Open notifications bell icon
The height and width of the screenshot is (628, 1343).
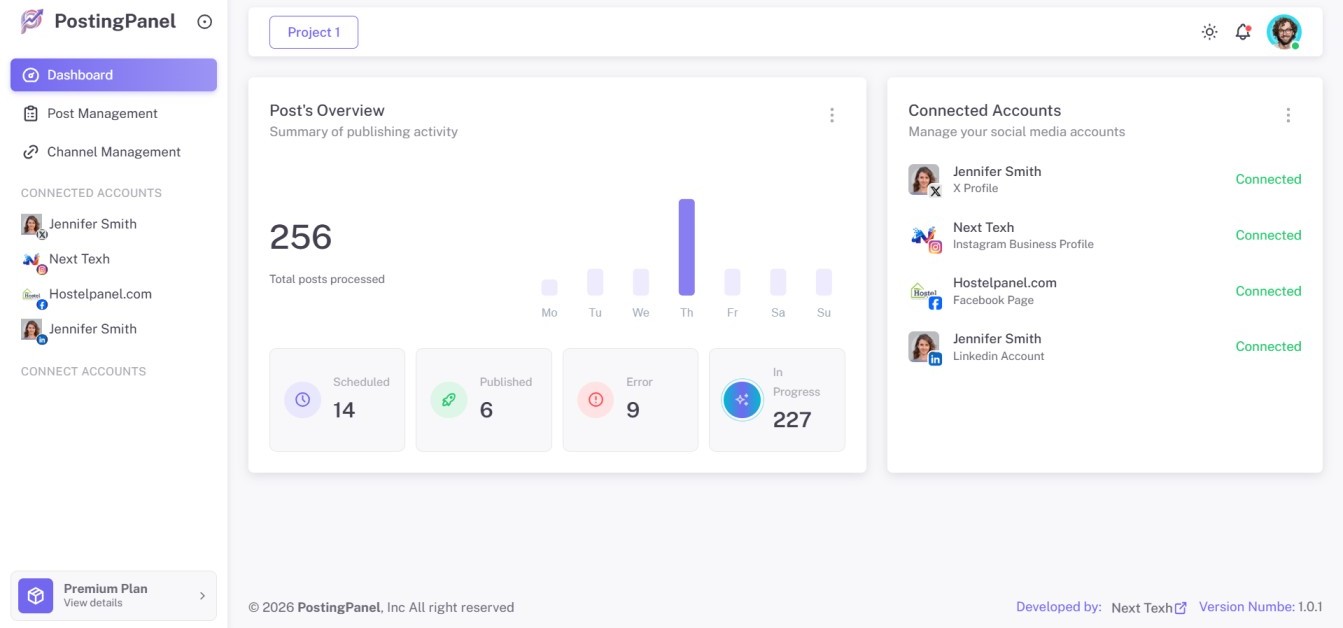[x=1243, y=32]
